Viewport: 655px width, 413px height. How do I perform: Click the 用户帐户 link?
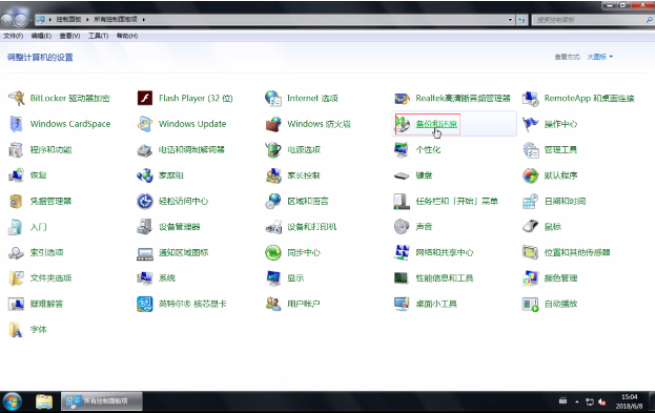coord(303,304)
